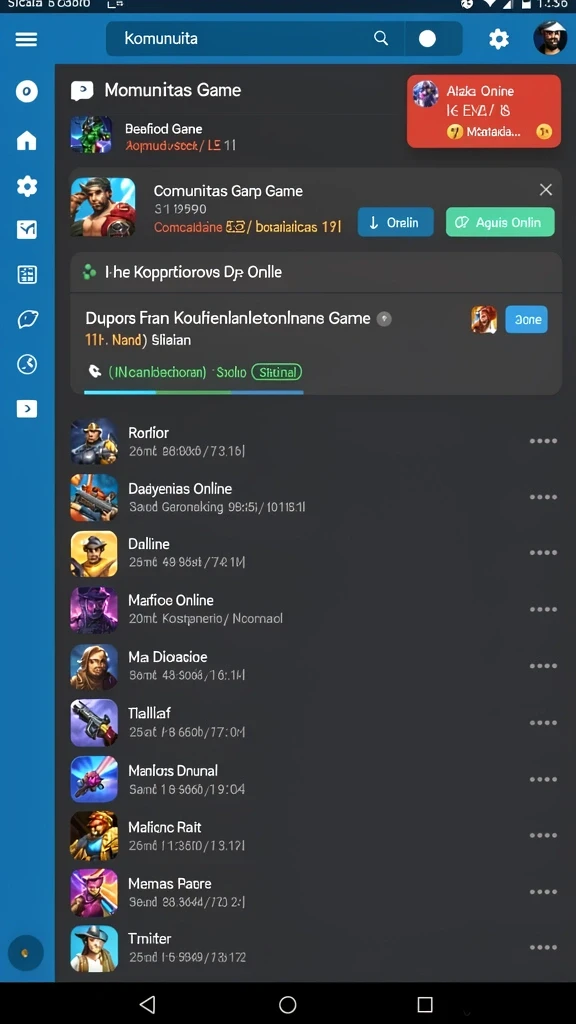Click the info icon beside Dupors Fran title
Image resolution: width=576 pixels, height=1024 pixels.
(x=385, y=319)
